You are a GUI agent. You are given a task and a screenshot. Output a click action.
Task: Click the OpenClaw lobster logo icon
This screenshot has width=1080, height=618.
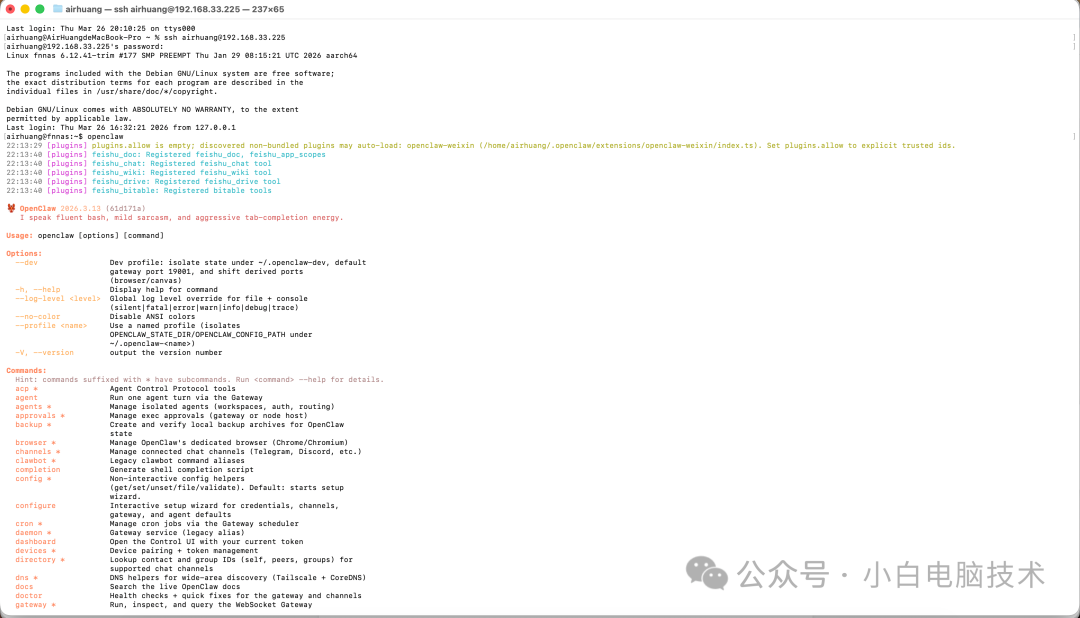[x=11, y=208]
